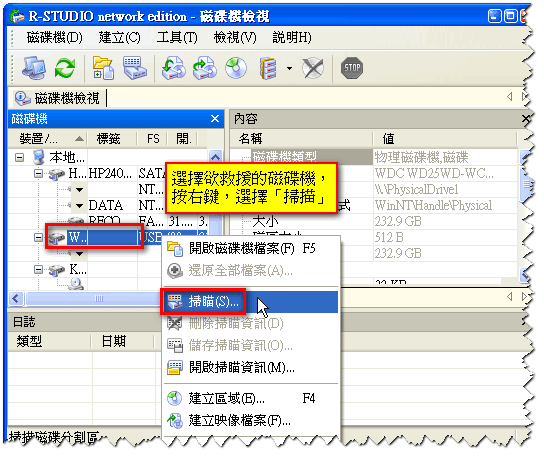
Task: Click the tab scroll left arrow near toolbar
Action: click(x=509, y=97)
